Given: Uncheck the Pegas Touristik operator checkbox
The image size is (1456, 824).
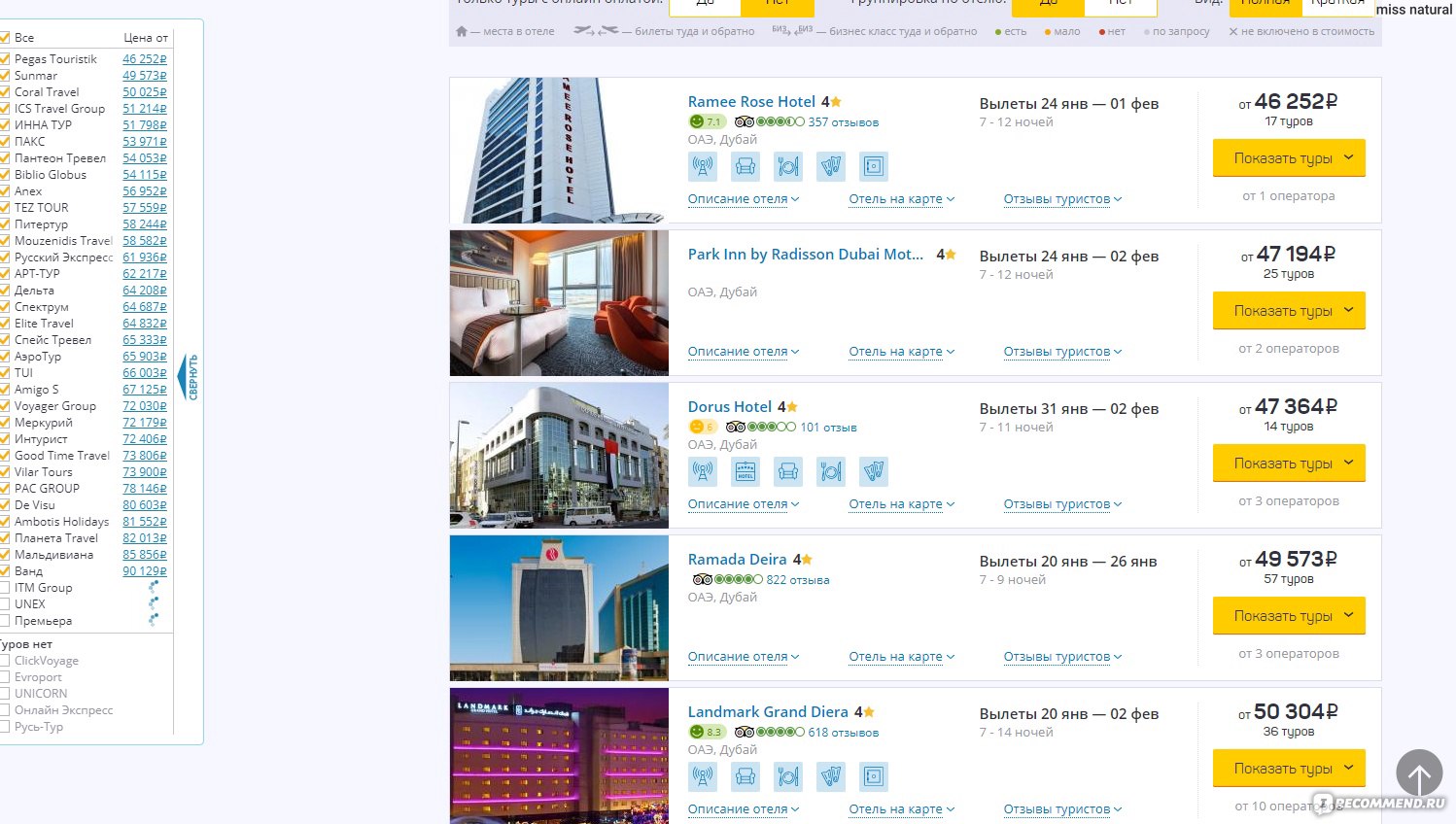Looking at the screenshot, I should 5,58.
